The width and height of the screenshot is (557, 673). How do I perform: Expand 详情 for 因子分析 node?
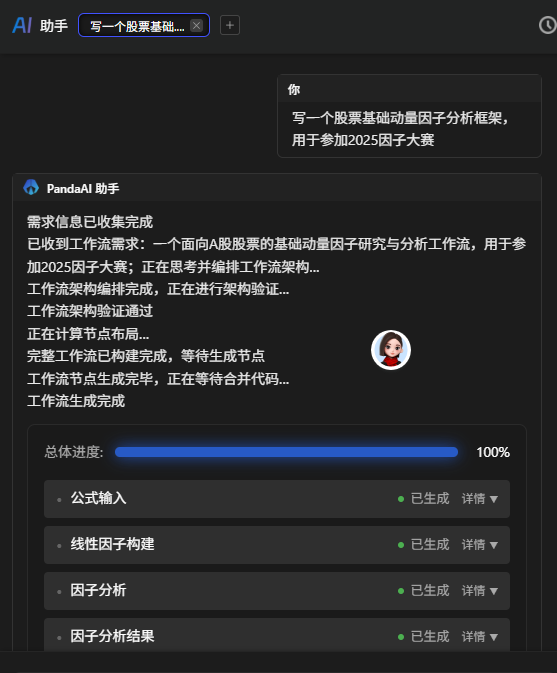tap(479, 591)
